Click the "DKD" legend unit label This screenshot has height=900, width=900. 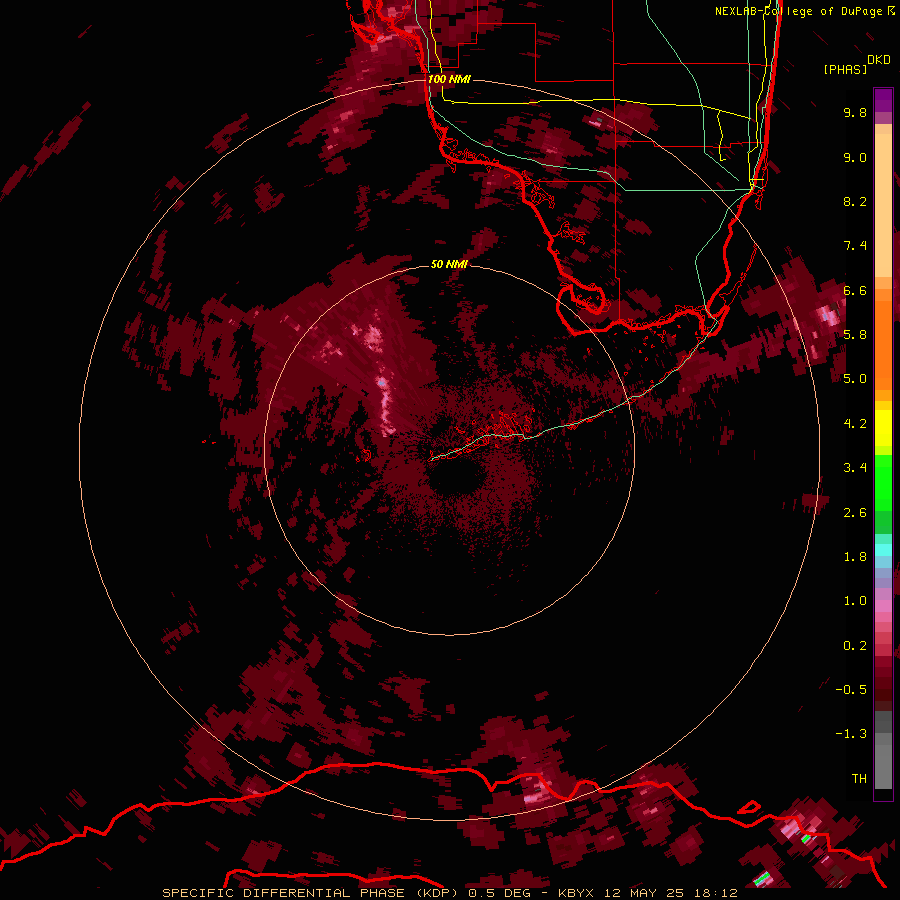[x=879, y=59]
